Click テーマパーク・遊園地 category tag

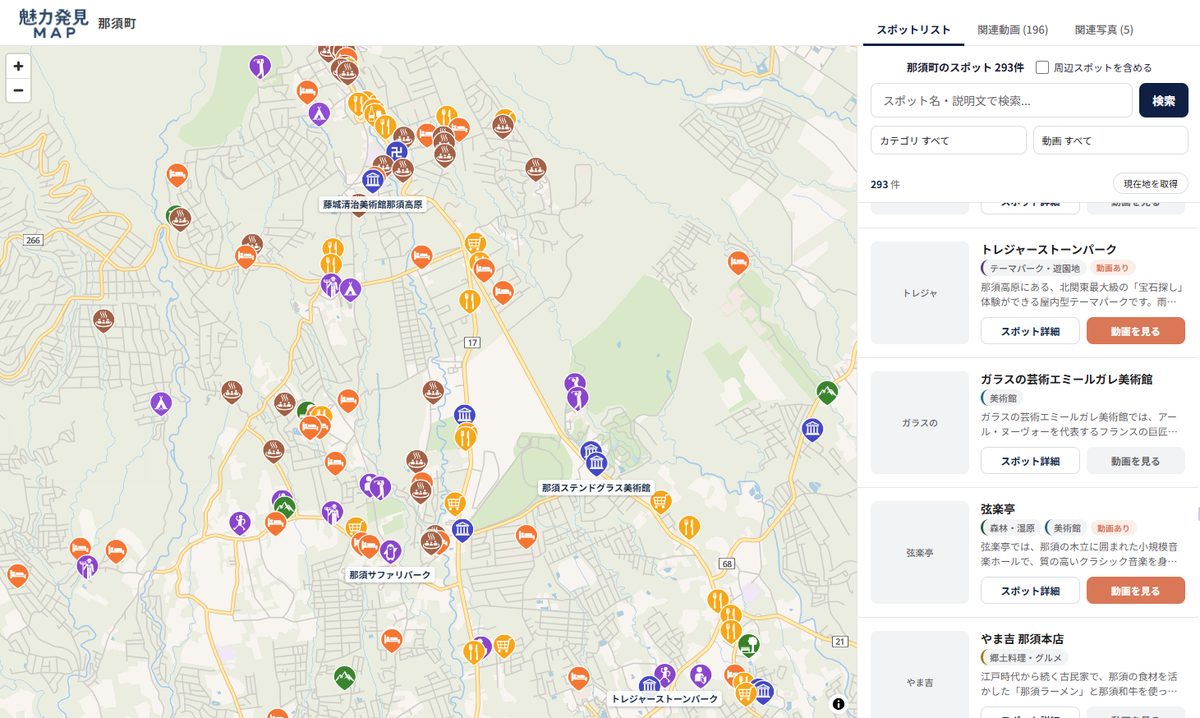1033,269
